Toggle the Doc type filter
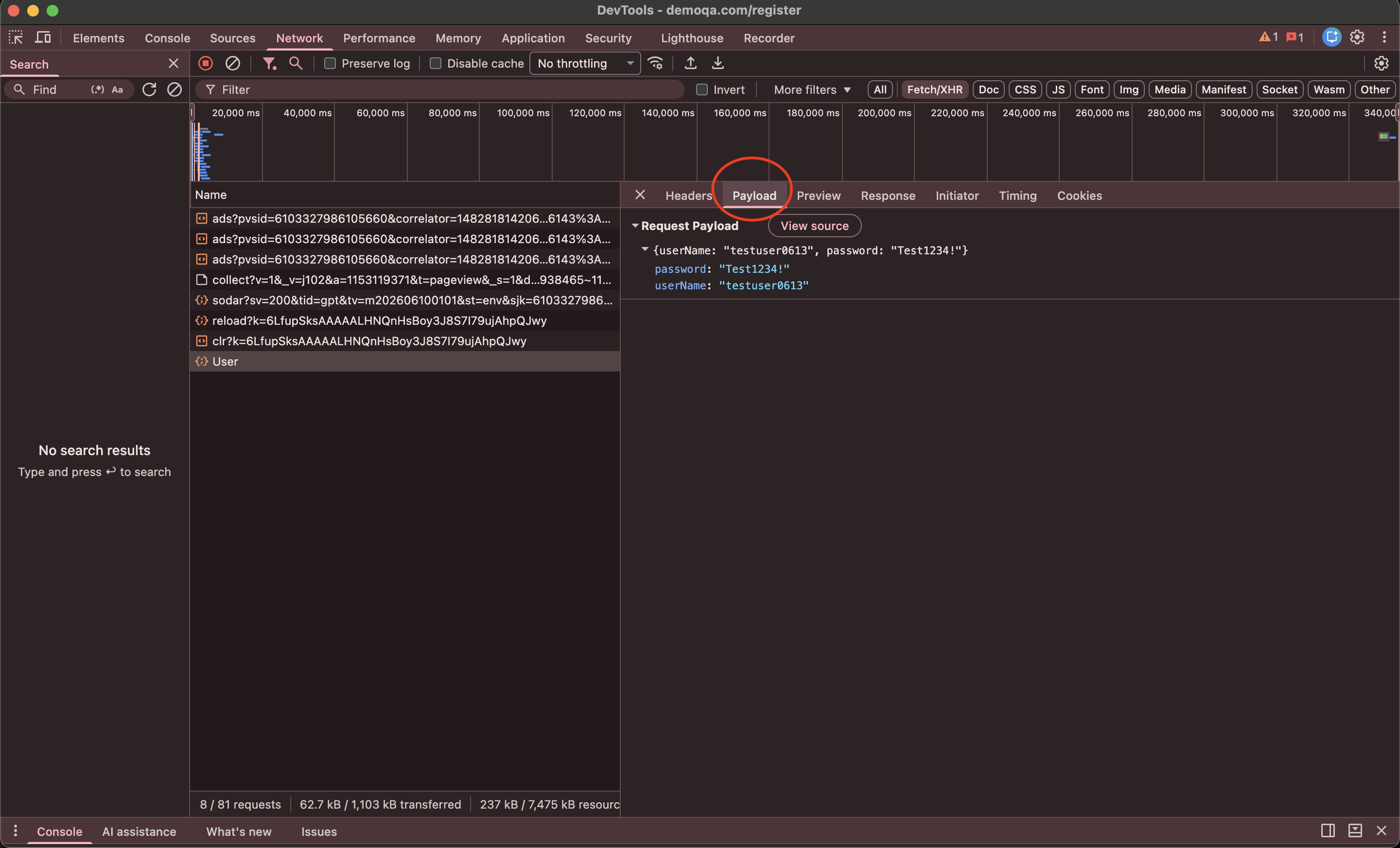 (989, 89)
